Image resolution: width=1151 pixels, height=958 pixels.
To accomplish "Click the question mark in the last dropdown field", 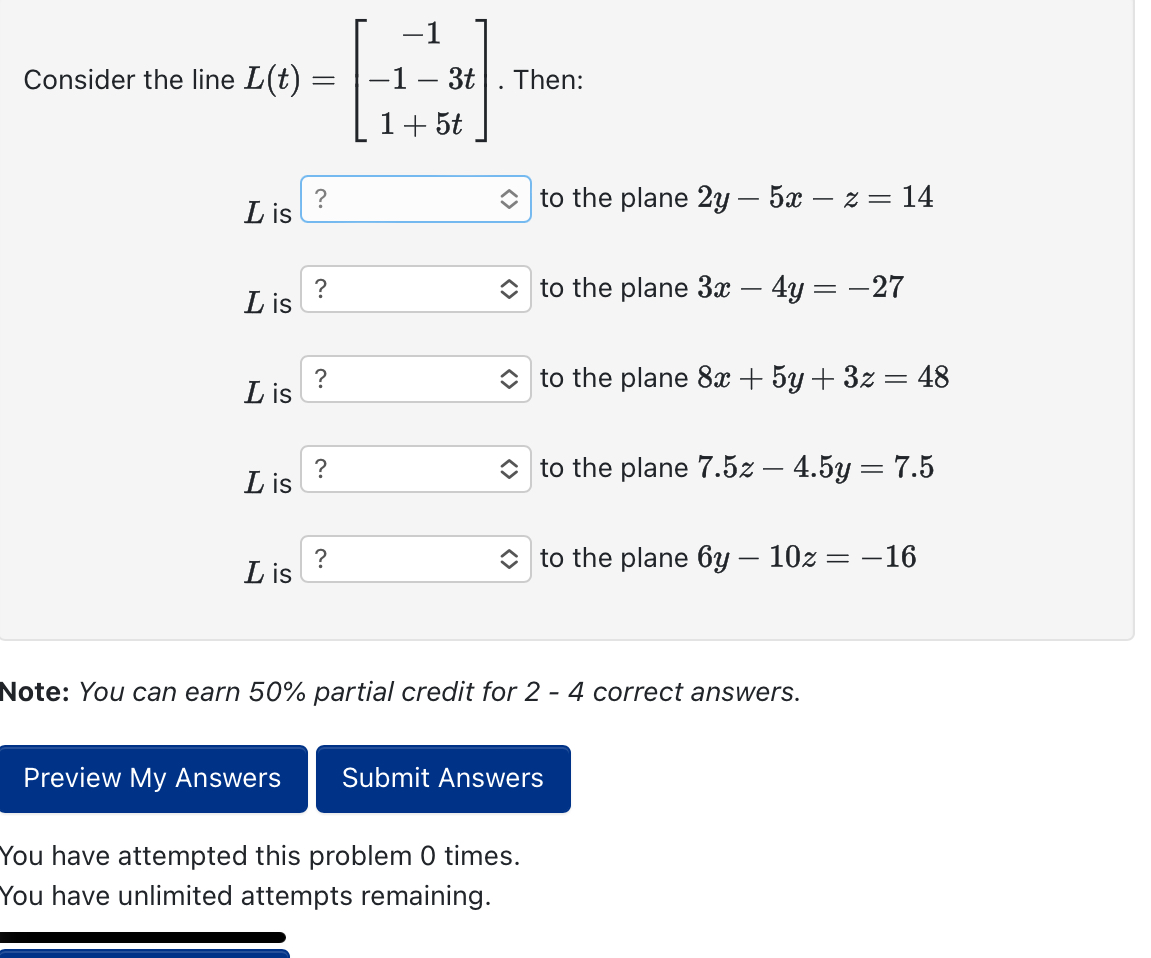I will 320,559.
